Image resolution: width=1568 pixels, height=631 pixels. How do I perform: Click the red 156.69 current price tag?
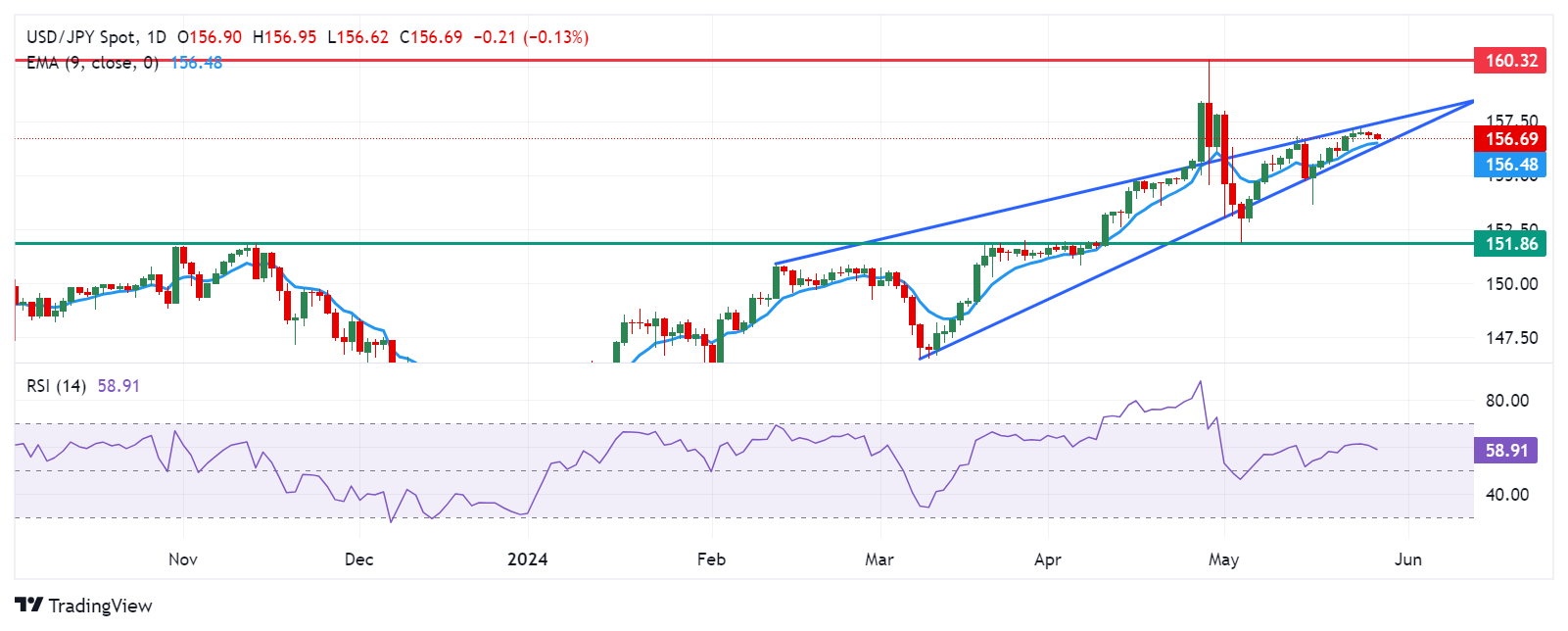[1510, 139]
